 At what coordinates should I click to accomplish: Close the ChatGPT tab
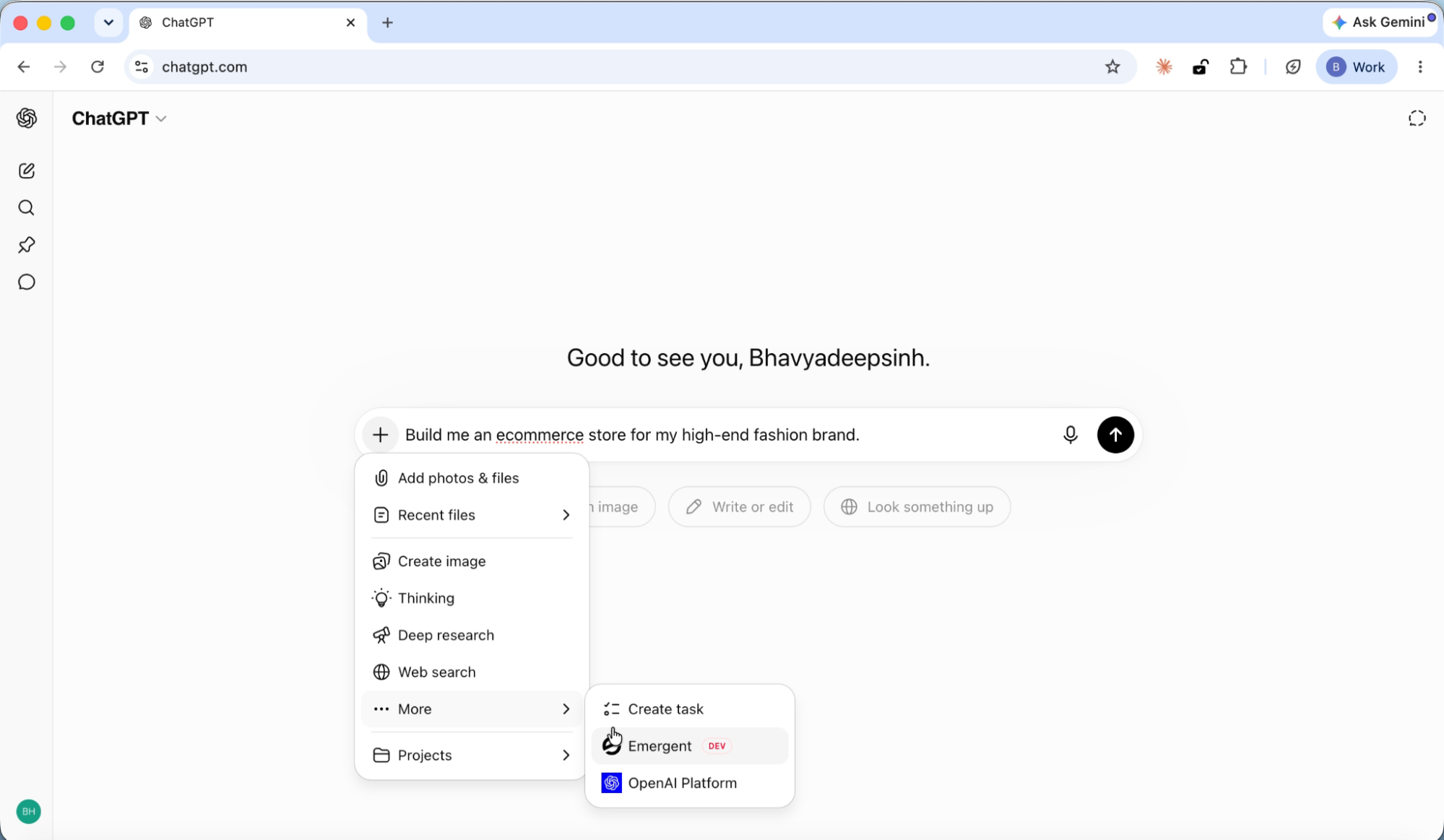point(350,22)
